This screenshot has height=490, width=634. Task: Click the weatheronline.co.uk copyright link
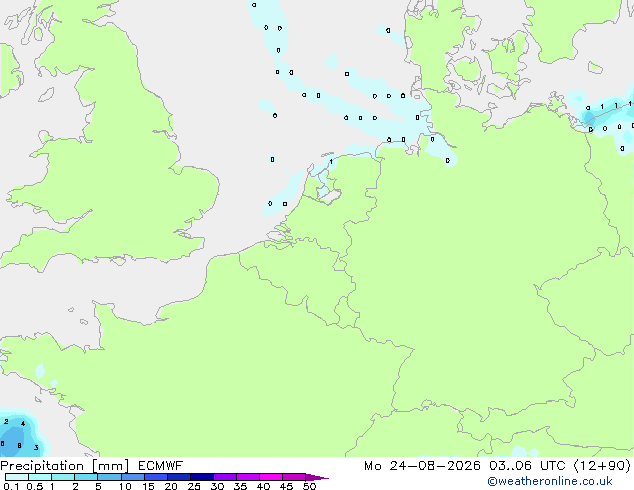(x=550, y=481)
